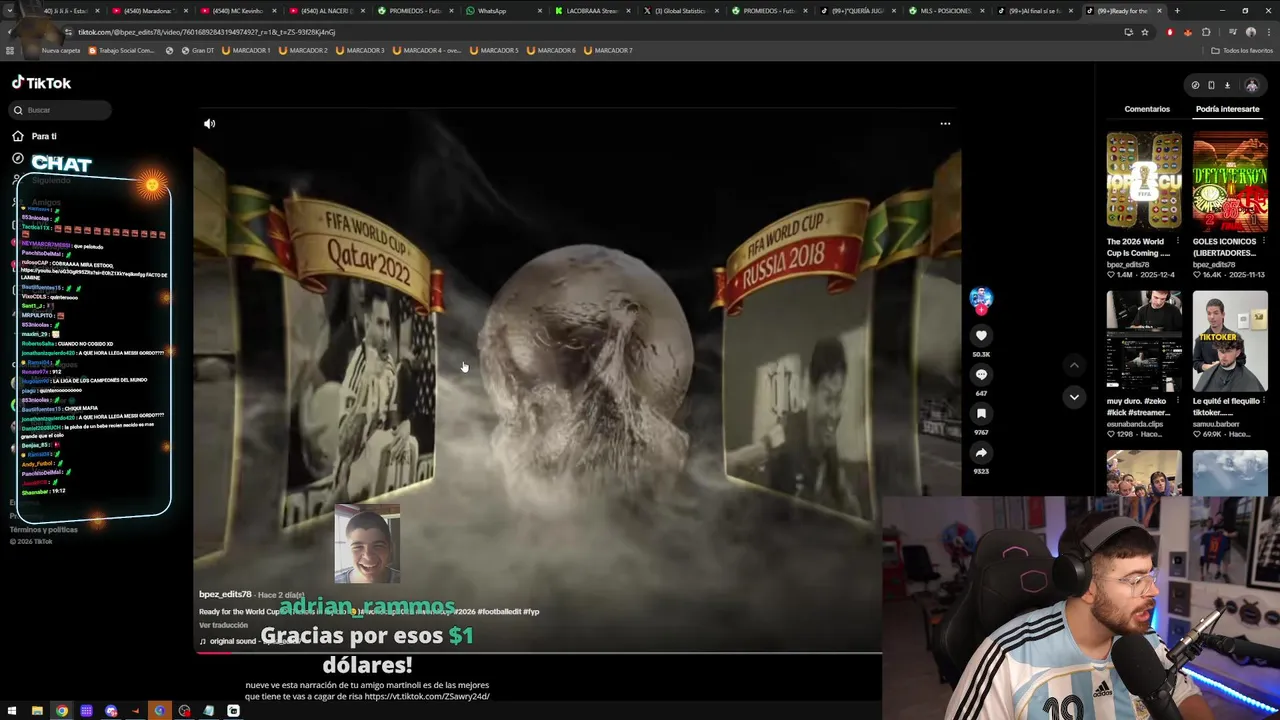Open comments via the speech bubble icon
The image size is (1280, 720).
(981, 375)
